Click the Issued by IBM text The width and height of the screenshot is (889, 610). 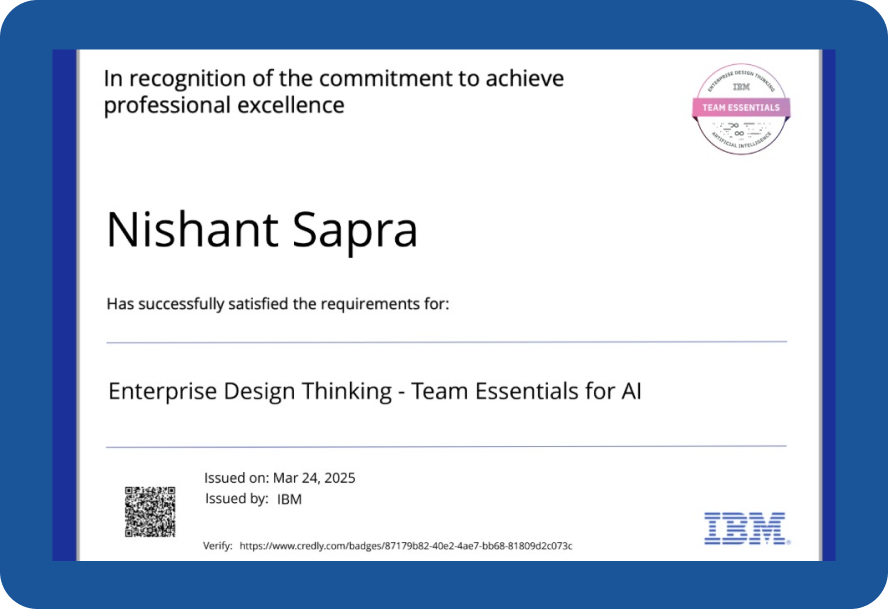coord(253,499)
